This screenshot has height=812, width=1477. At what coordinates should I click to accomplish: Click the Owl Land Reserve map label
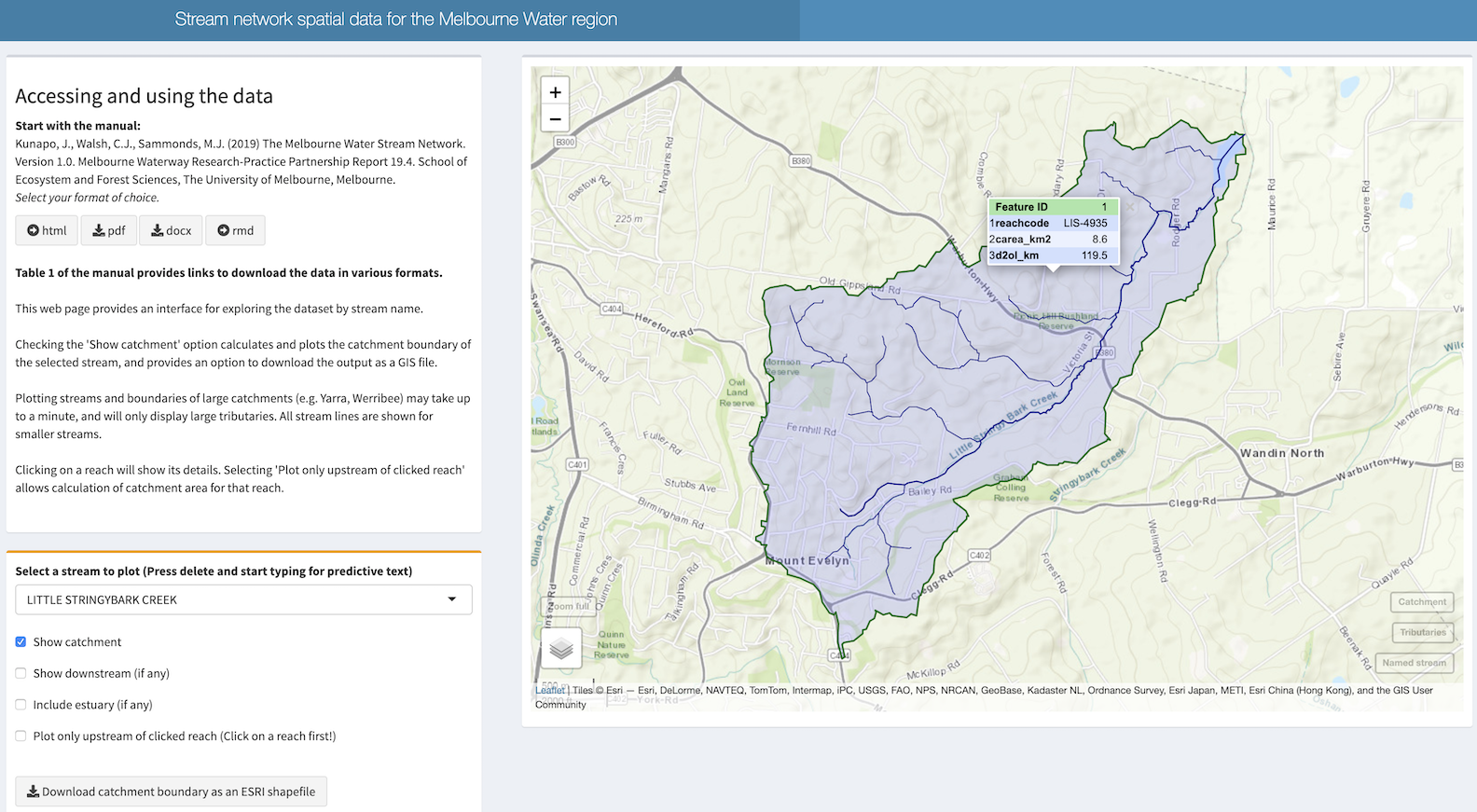737,392
